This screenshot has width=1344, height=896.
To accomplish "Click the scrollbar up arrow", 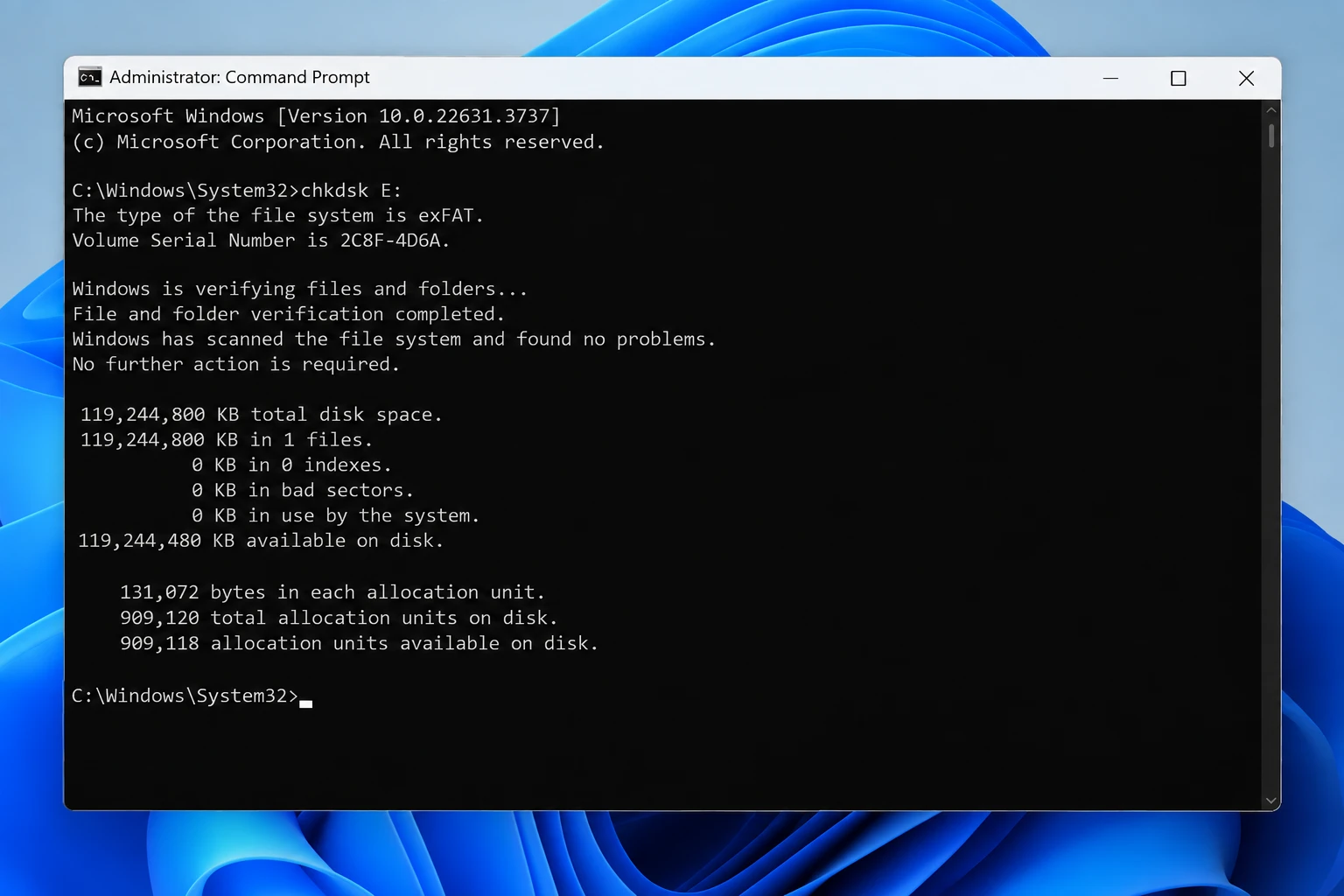I will pyautogui.click(x=1271, y=110).
